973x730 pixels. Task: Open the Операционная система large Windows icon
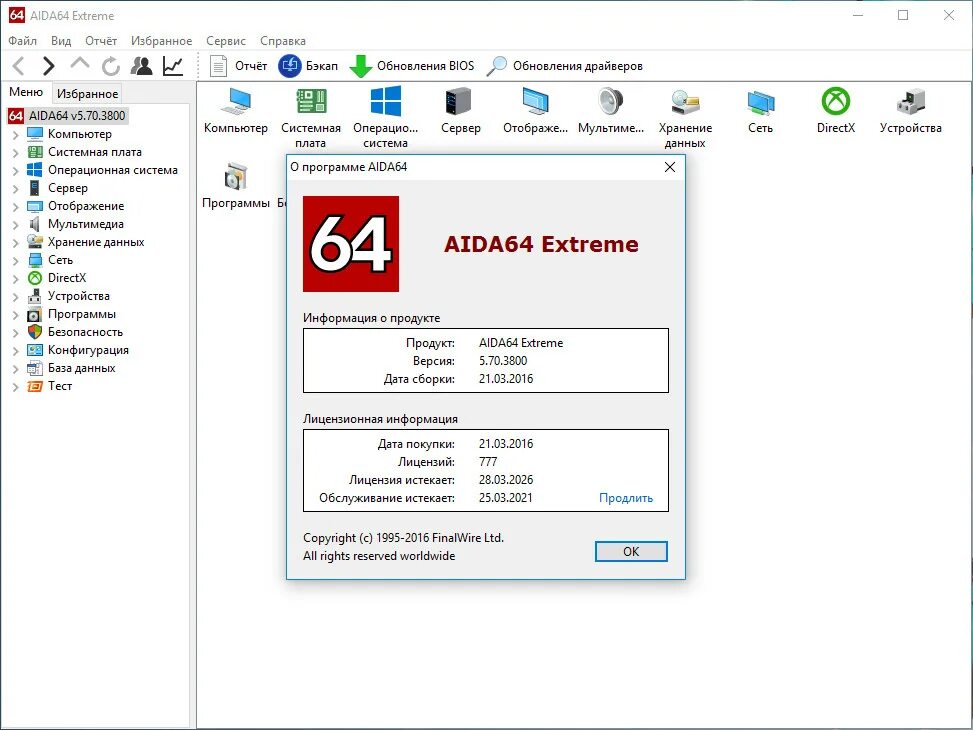tap(385, 119)
